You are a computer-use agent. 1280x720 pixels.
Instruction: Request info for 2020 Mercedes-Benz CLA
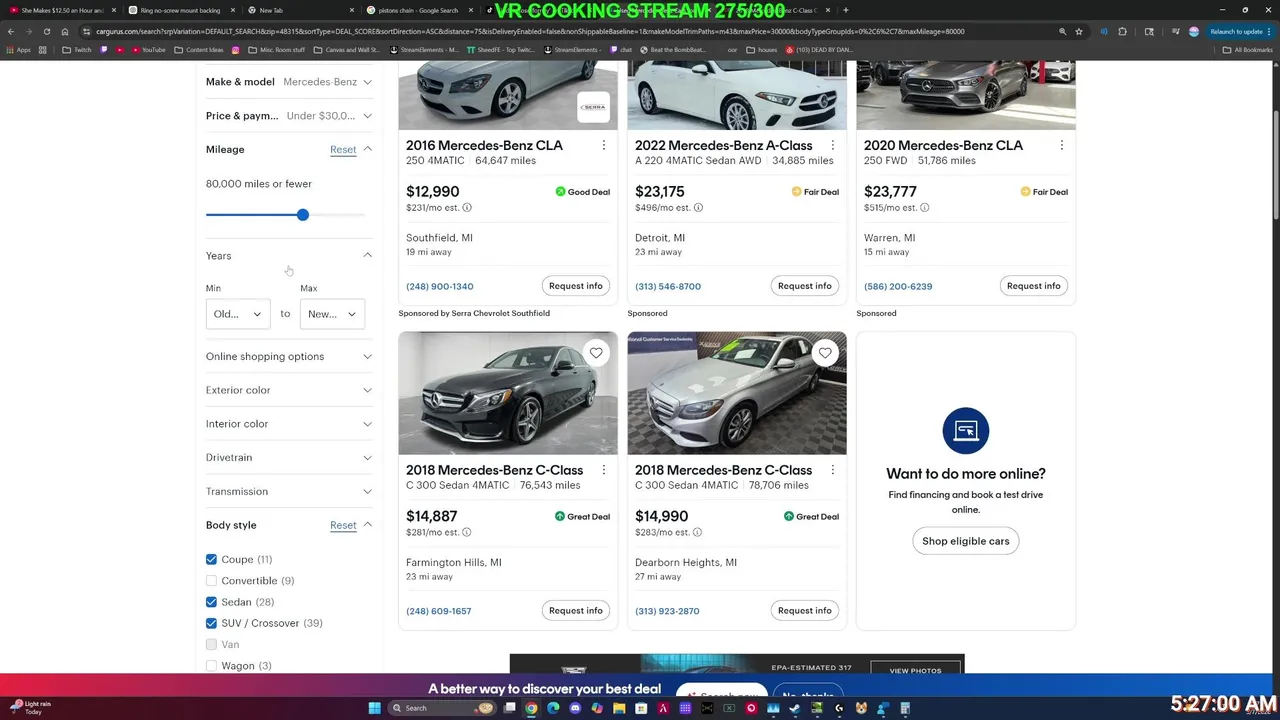click(1034, 286)
